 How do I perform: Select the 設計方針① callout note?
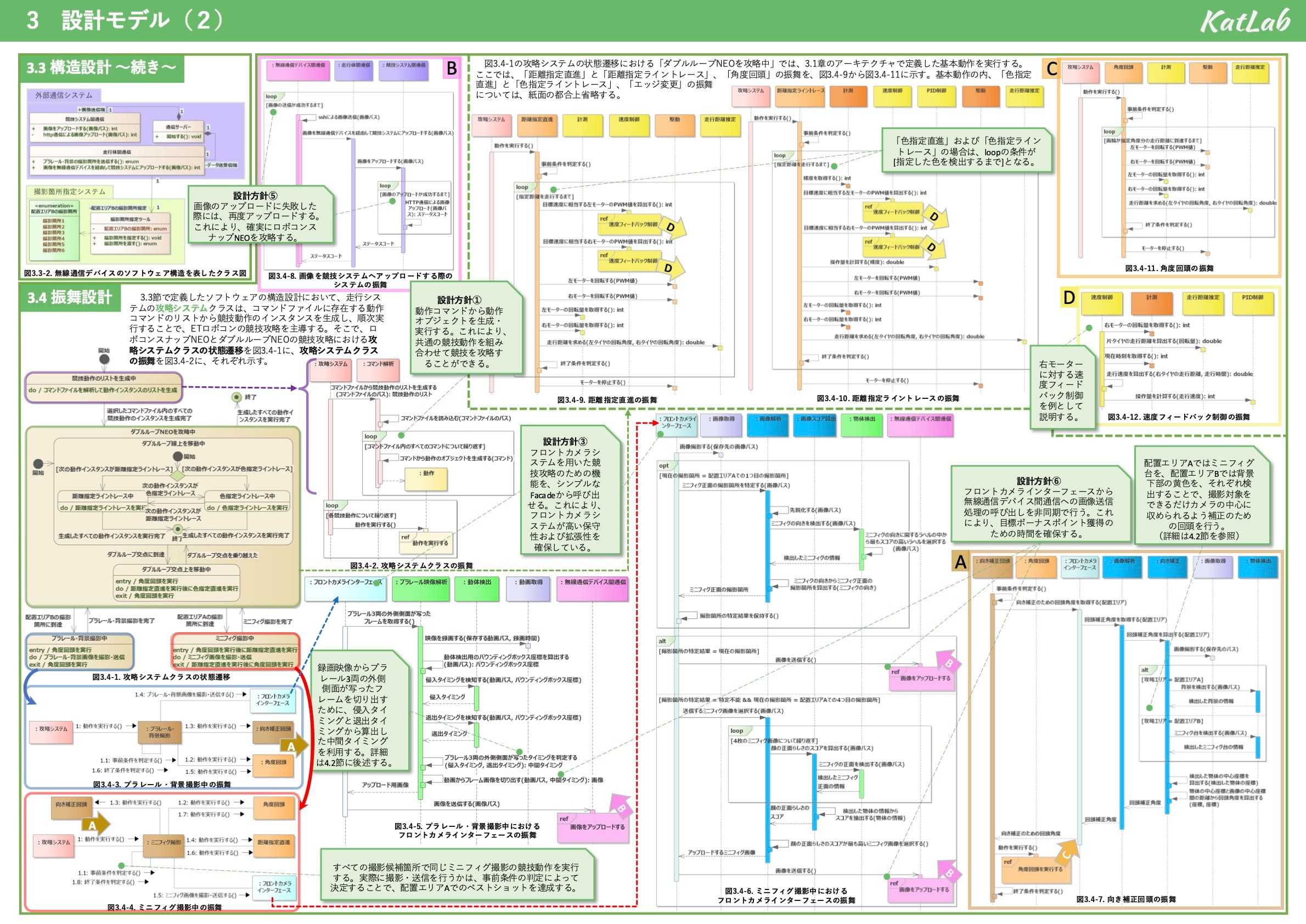pos(467,328)
